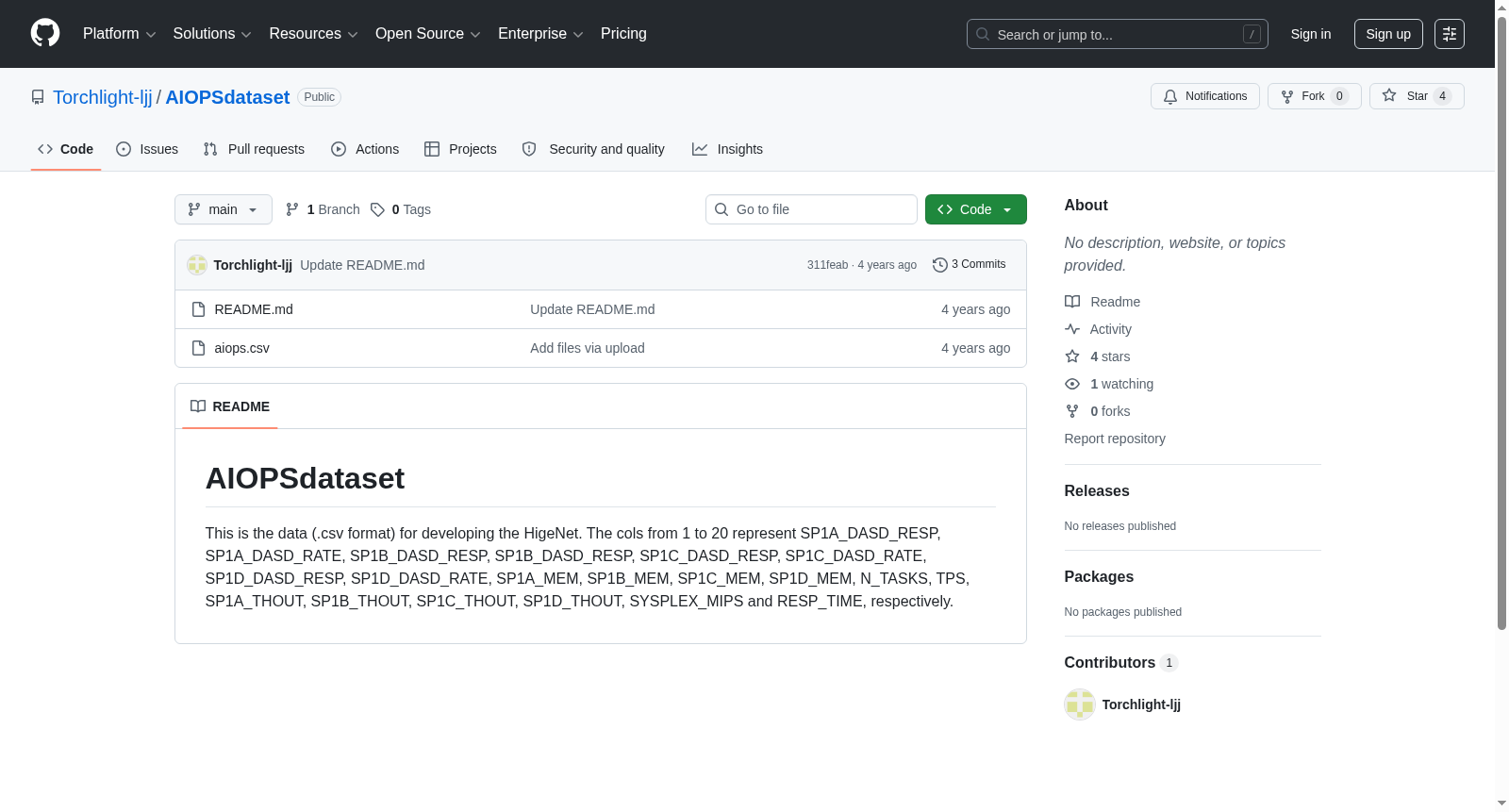Open the README.md file
This screenshot has height=812, width=1509.
[x=254, y=309]
